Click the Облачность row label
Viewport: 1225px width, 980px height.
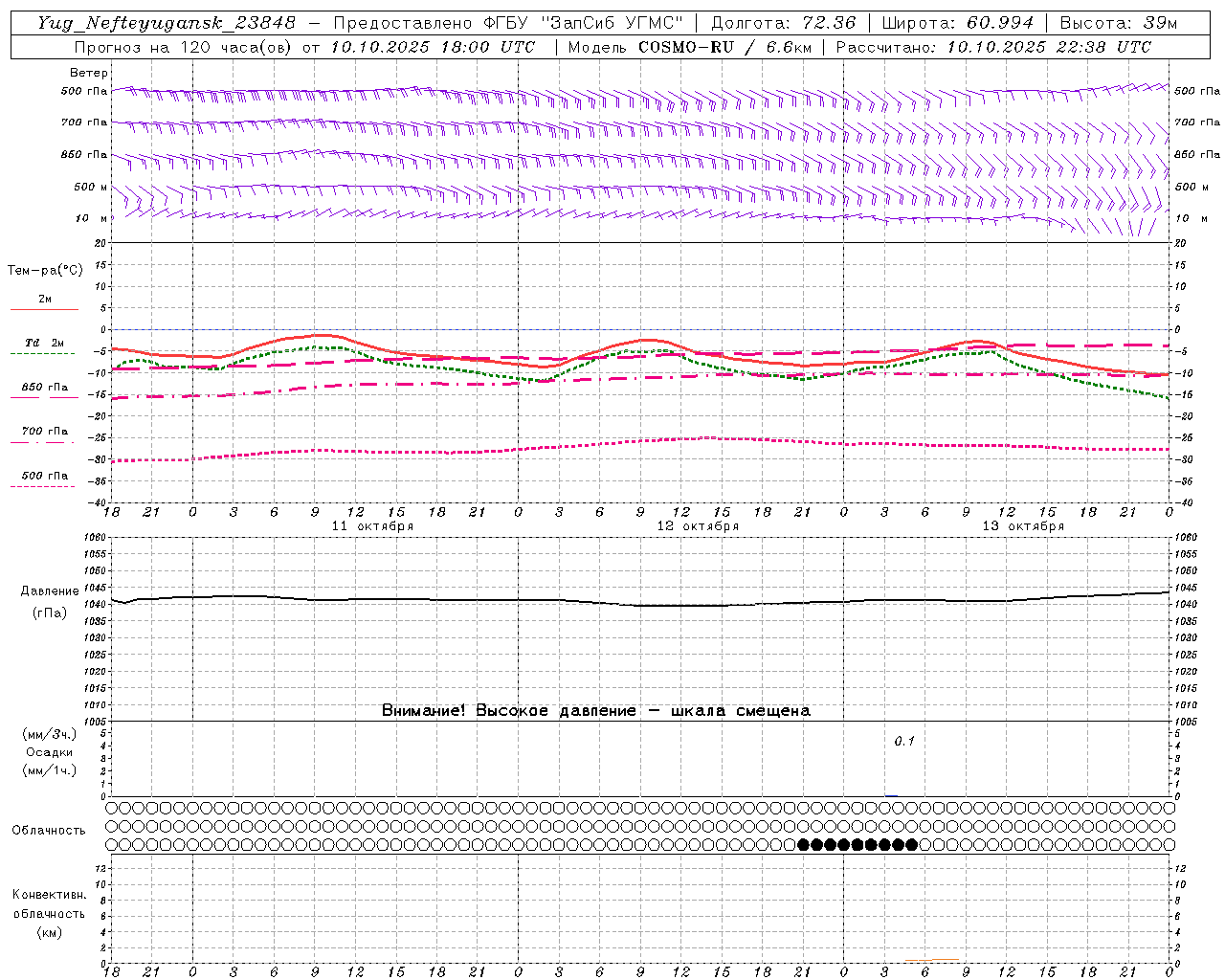pos(49,831)
